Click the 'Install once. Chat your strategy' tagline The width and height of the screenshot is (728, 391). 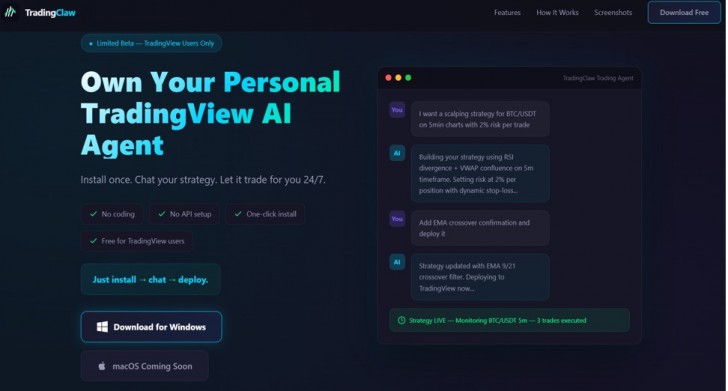tap(203, 180)
